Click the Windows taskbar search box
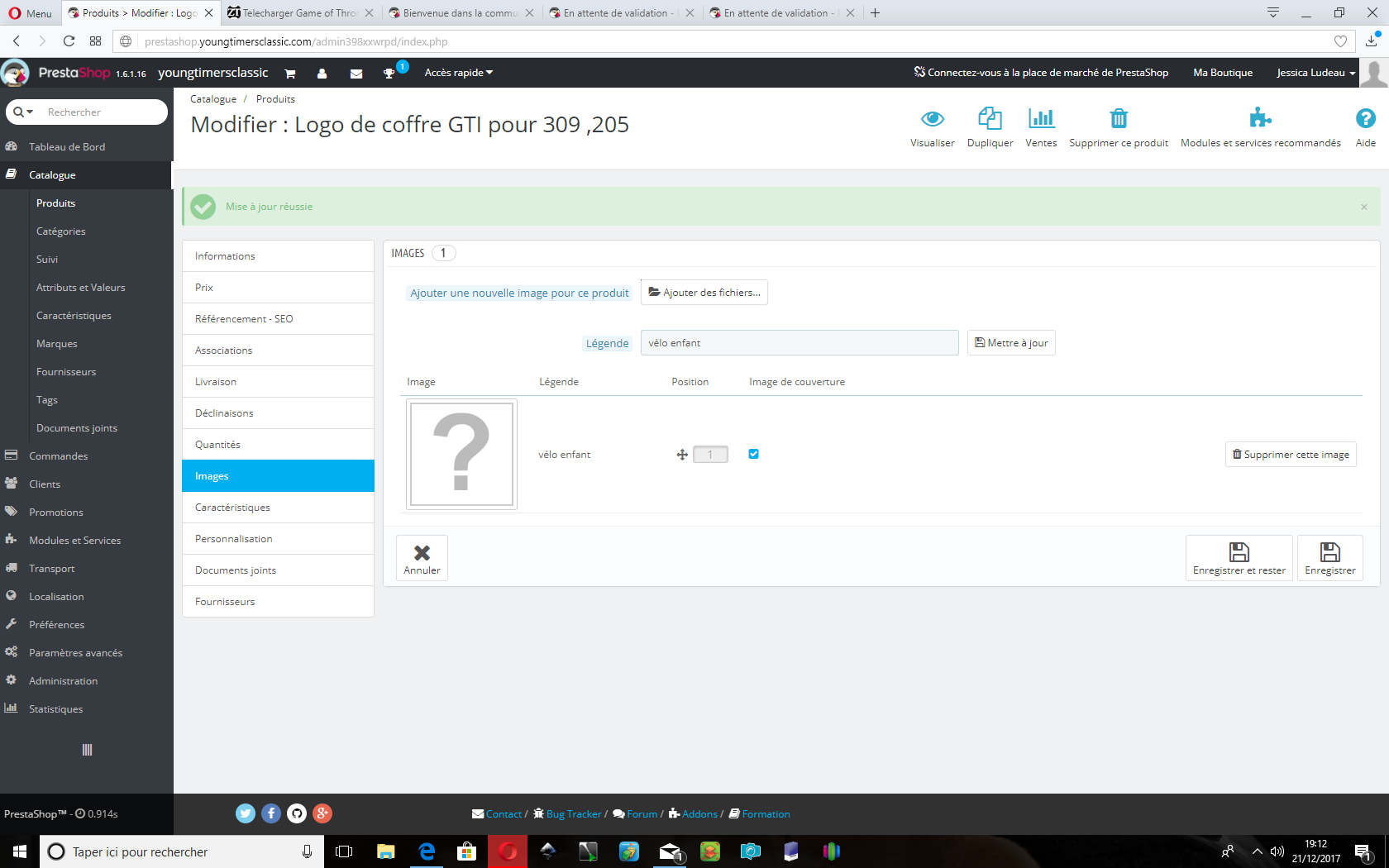 pos(181,851)
